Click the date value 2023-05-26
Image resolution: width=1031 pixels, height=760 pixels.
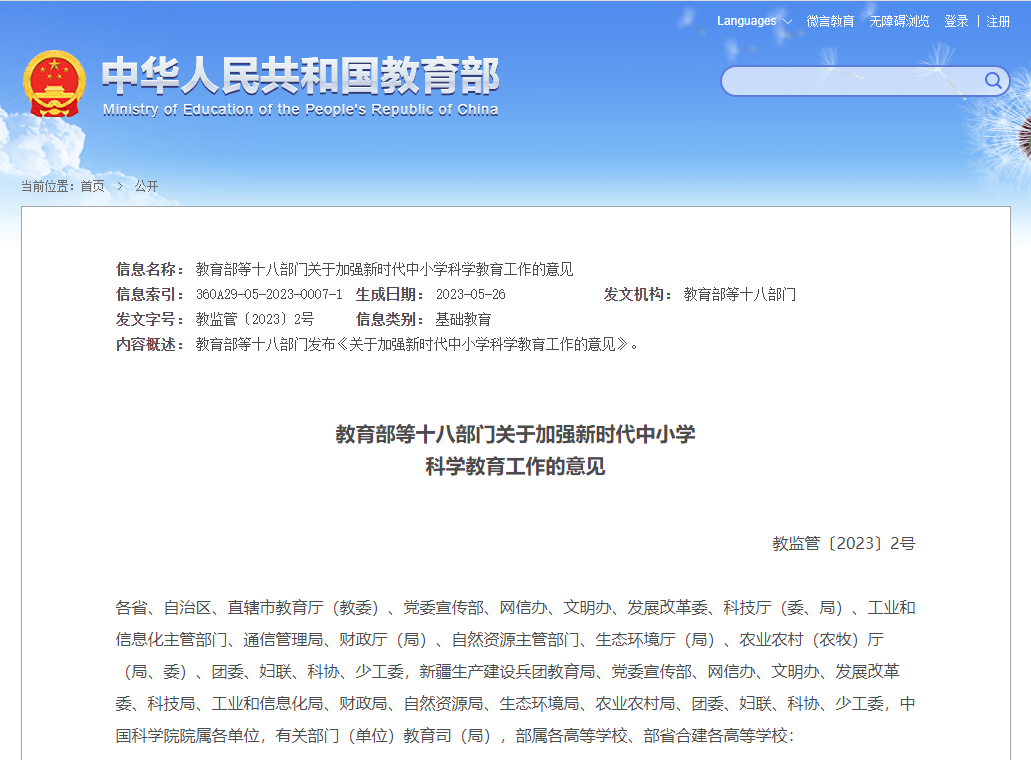[471, 294]
